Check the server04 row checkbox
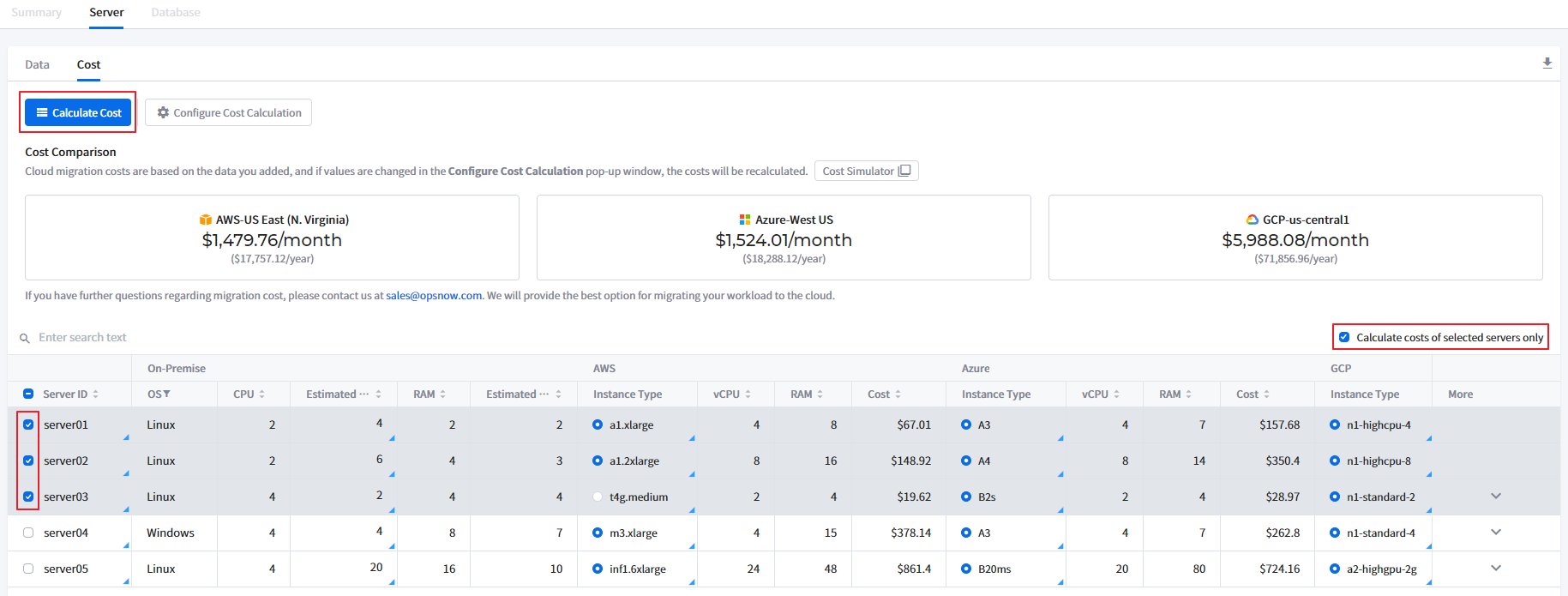 click(x=28, y=533)
